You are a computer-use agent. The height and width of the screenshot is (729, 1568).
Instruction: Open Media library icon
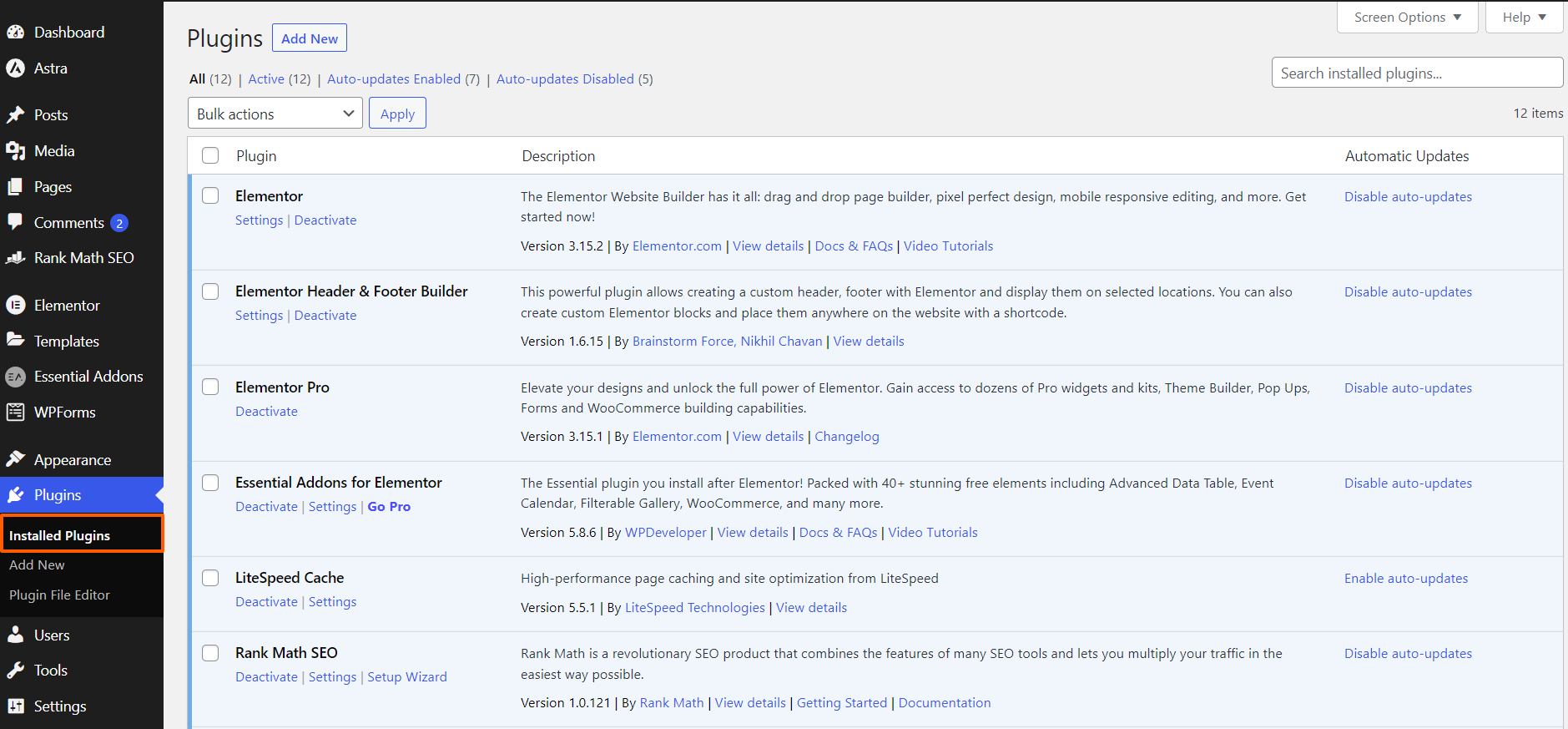(x=16, y=151)
